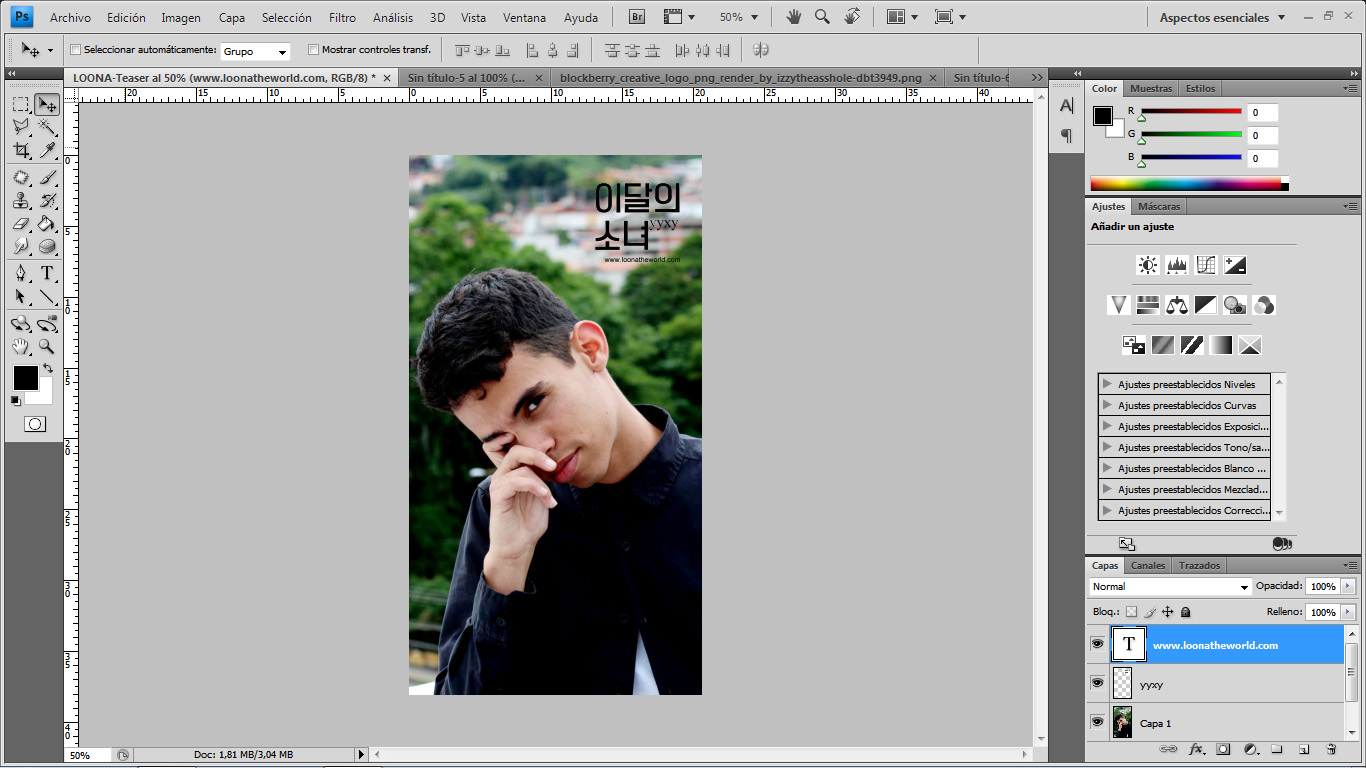Select the Polygonal Lasso tool
1366x768 pixels.
20,127
